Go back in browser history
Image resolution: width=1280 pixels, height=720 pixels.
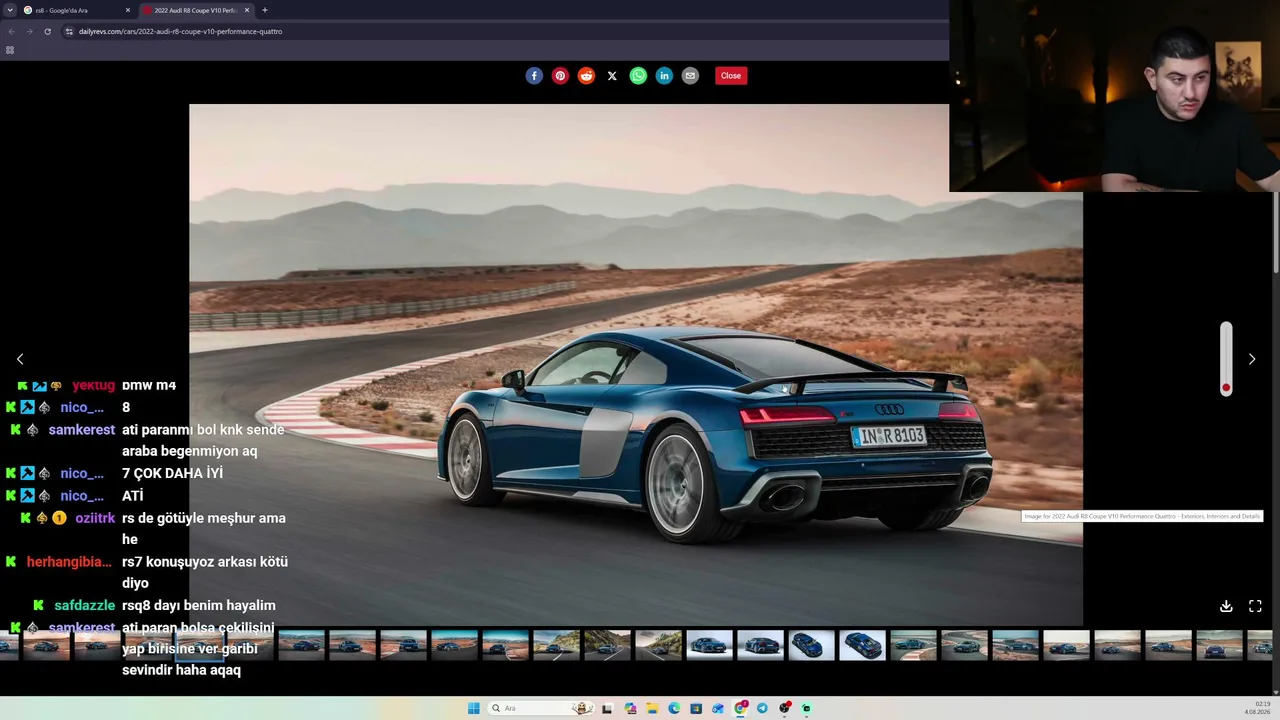click(11, 31)
